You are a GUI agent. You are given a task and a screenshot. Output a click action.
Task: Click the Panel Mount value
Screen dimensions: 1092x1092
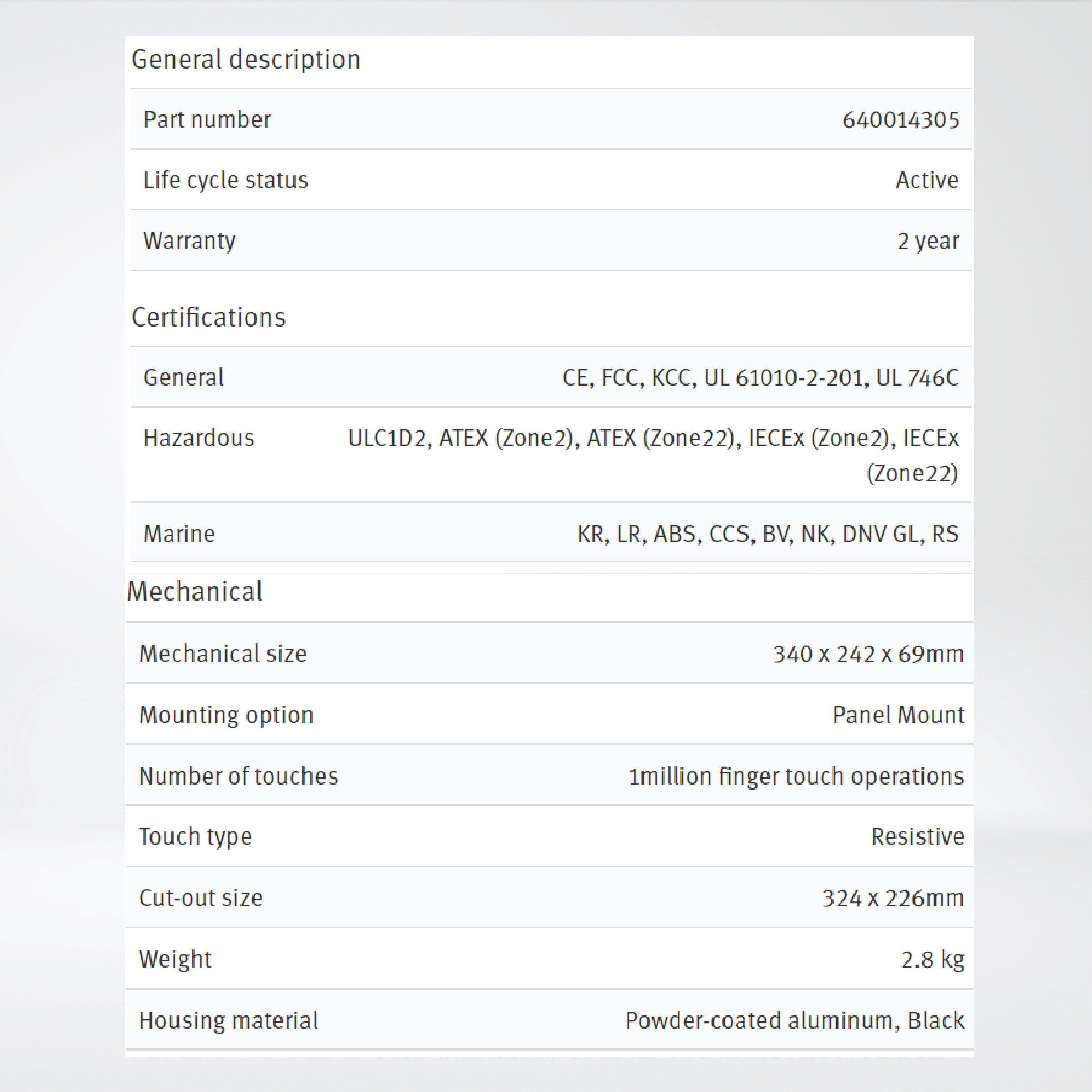898,715
